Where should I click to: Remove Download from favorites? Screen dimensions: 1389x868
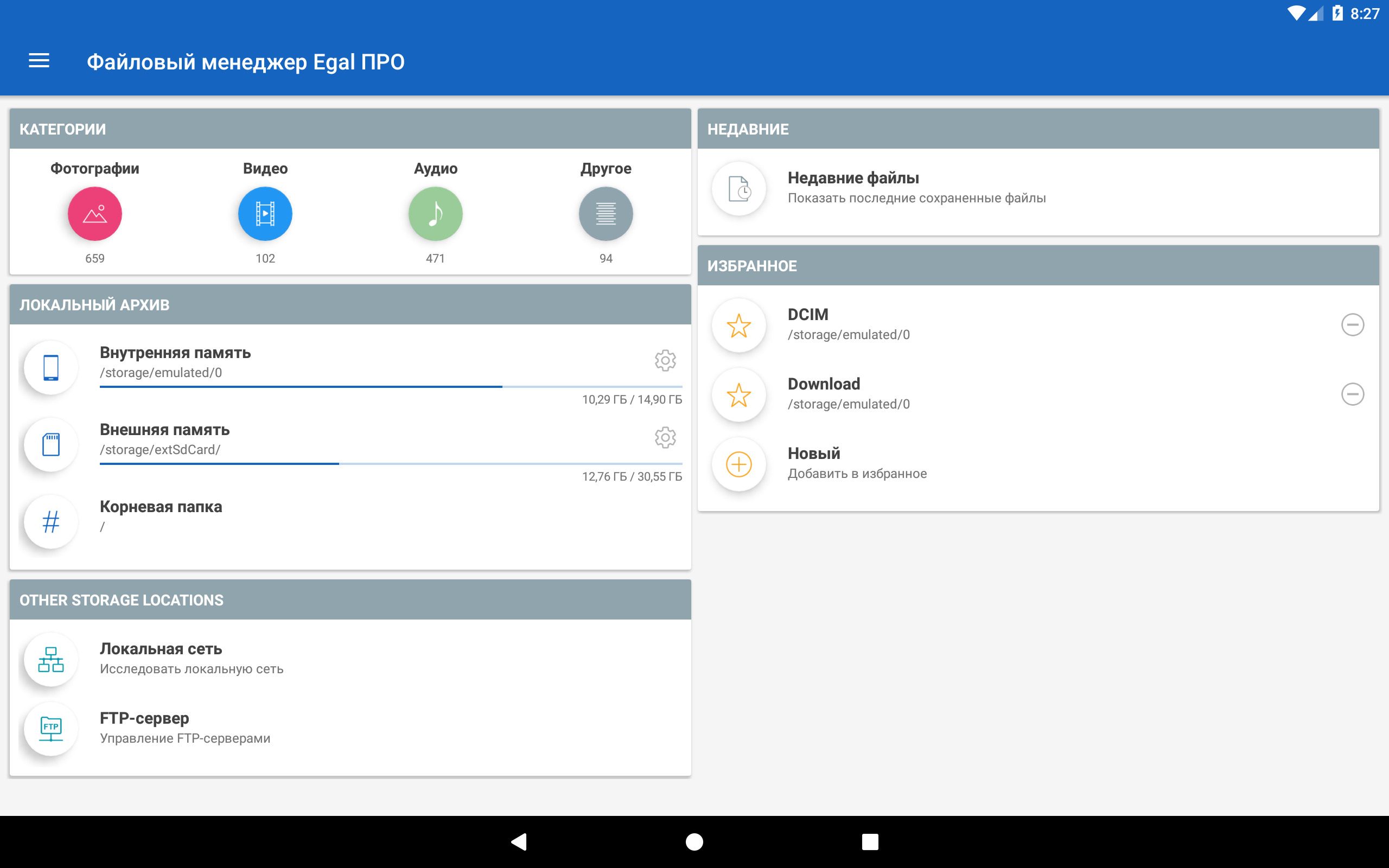[1352, 394]
